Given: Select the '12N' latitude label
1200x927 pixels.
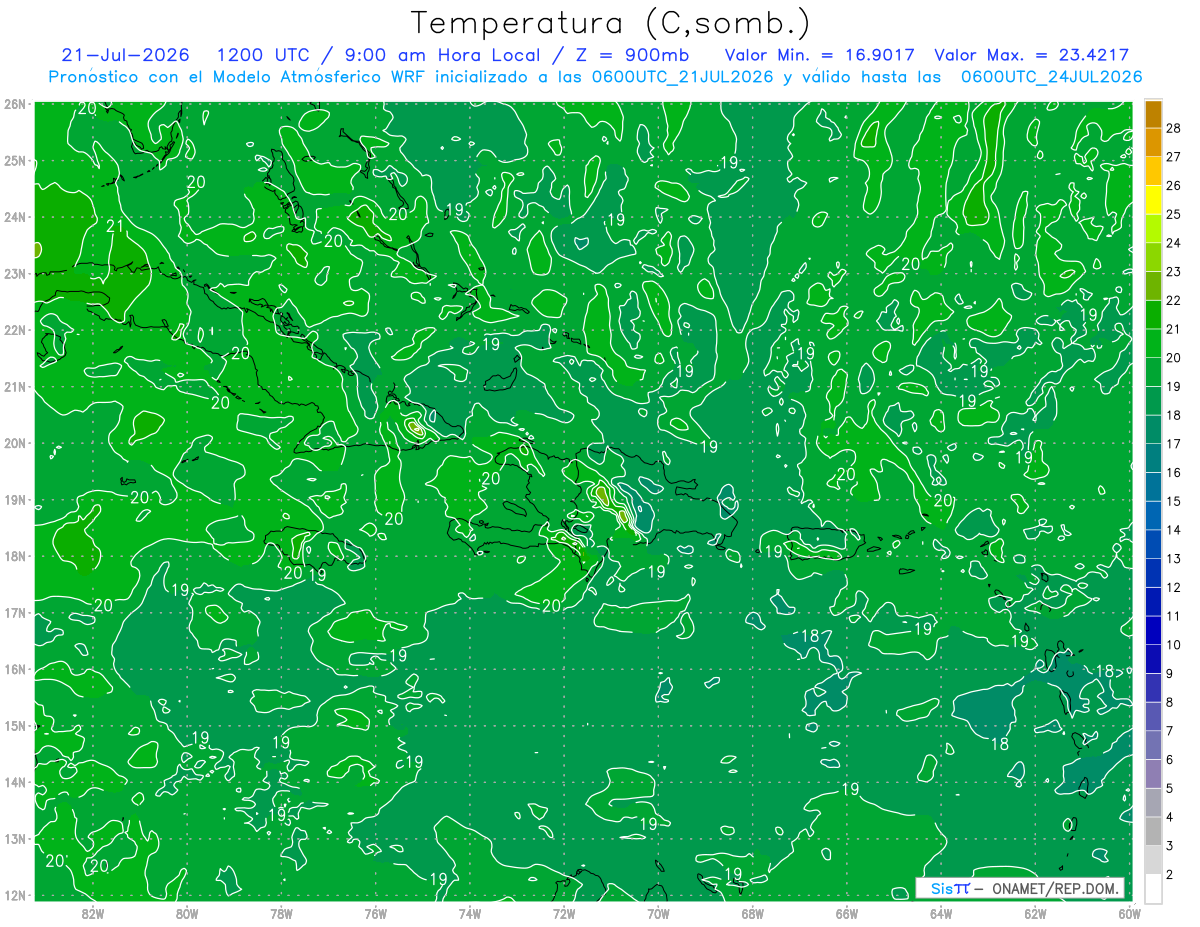Looking at the screenshot, I should (14, 895).
